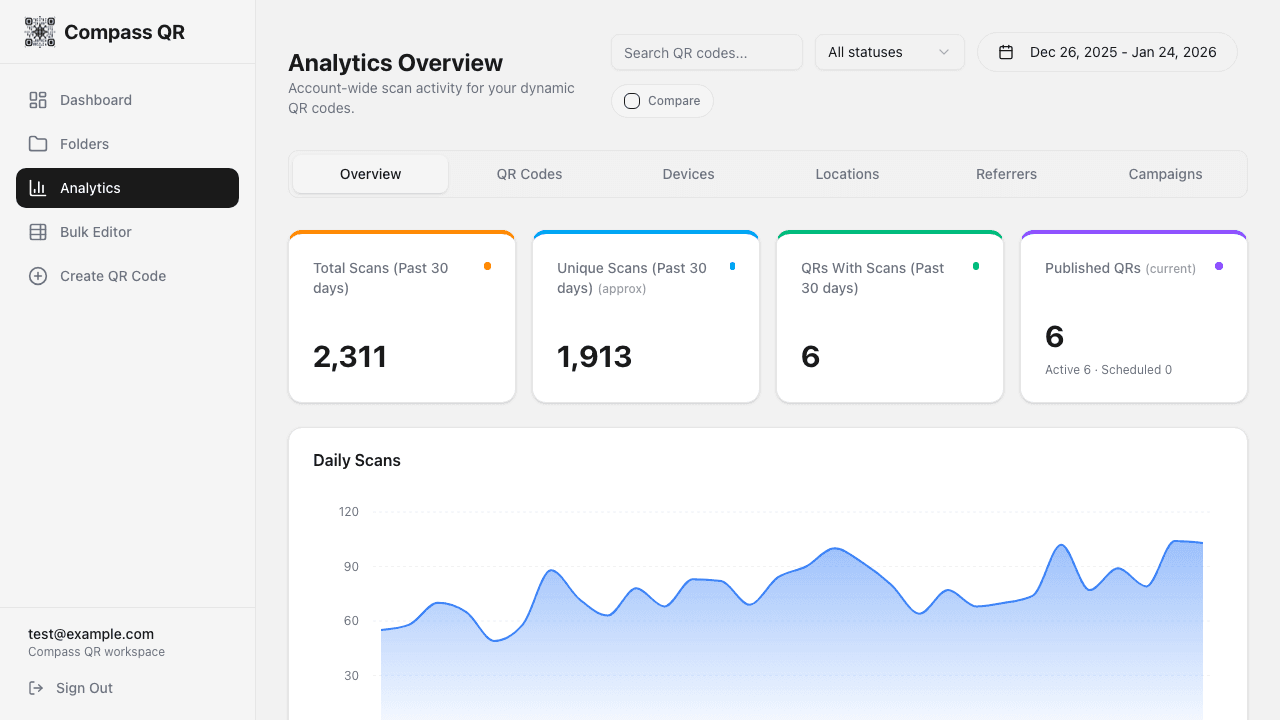The width and height of the screenshot is (1280, 720).
Task: Open the Campaigns tab
Action: tap(1165, 174)
